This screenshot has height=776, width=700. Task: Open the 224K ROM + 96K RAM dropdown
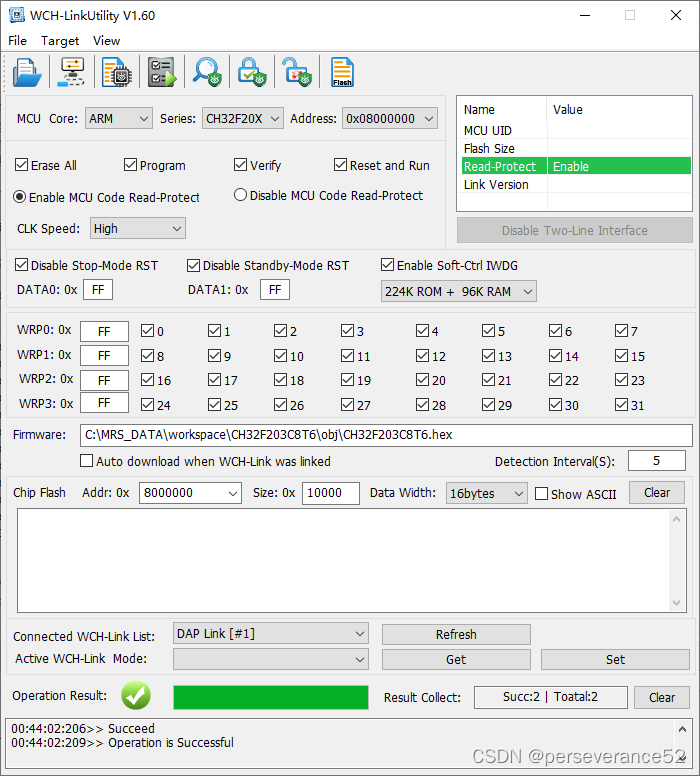[458, 291]
